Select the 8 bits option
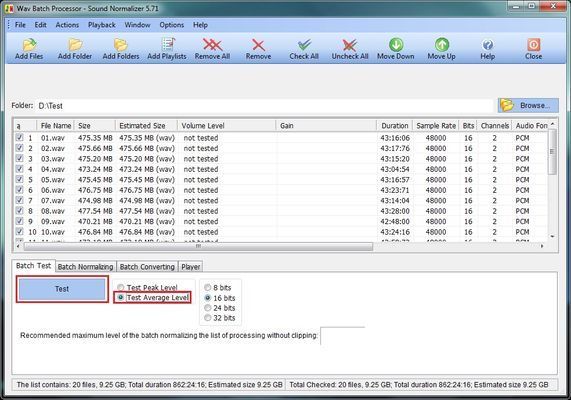This screenshot has height=400, width=571. (208, 287)
